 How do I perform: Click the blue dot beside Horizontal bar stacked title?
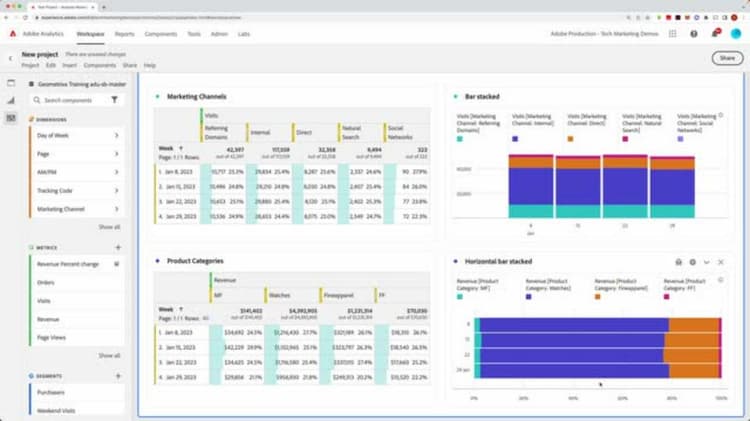[456, 261]
